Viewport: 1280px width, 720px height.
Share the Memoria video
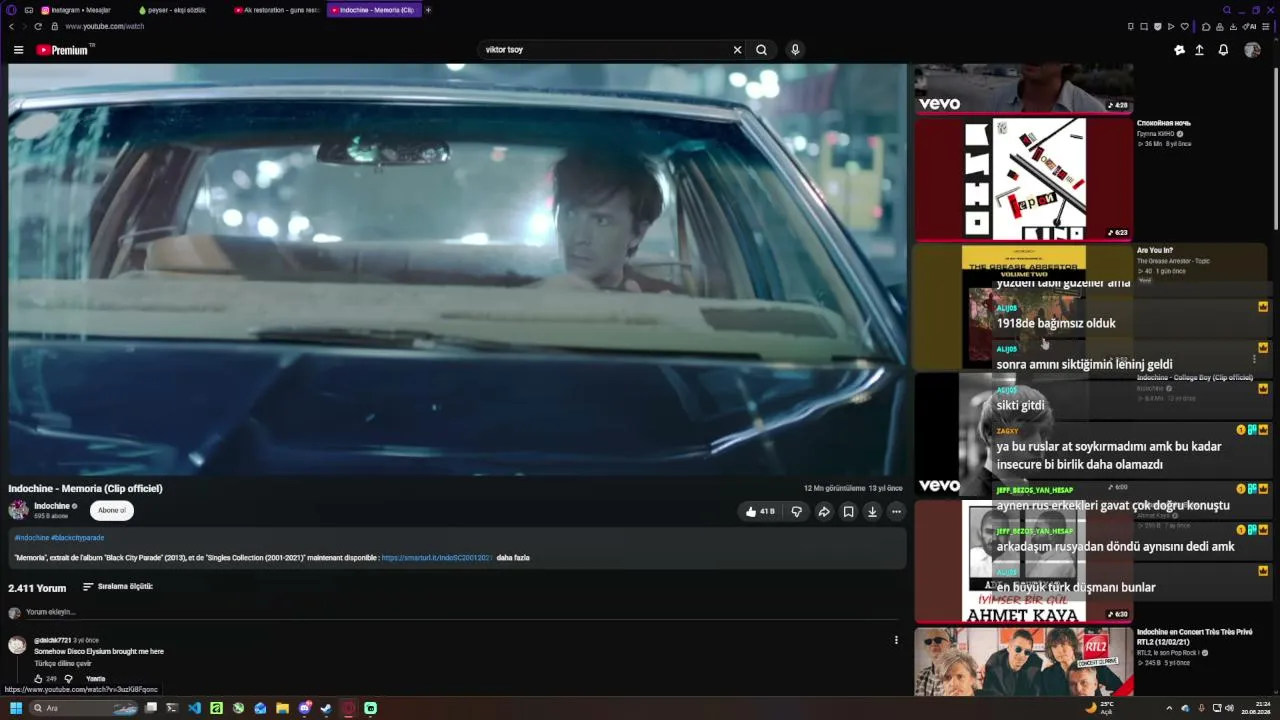click(824, 511)
